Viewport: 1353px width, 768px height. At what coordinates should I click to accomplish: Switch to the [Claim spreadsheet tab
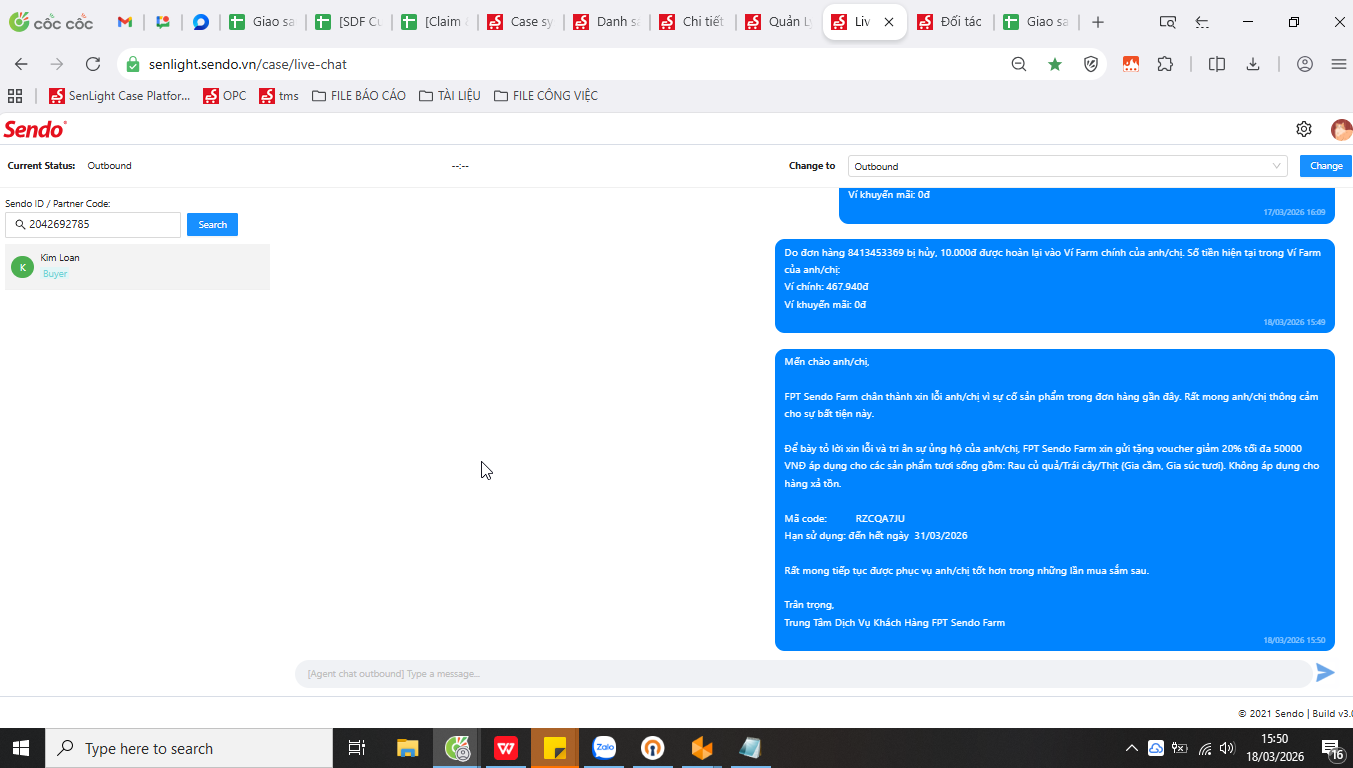pos(434,22)
